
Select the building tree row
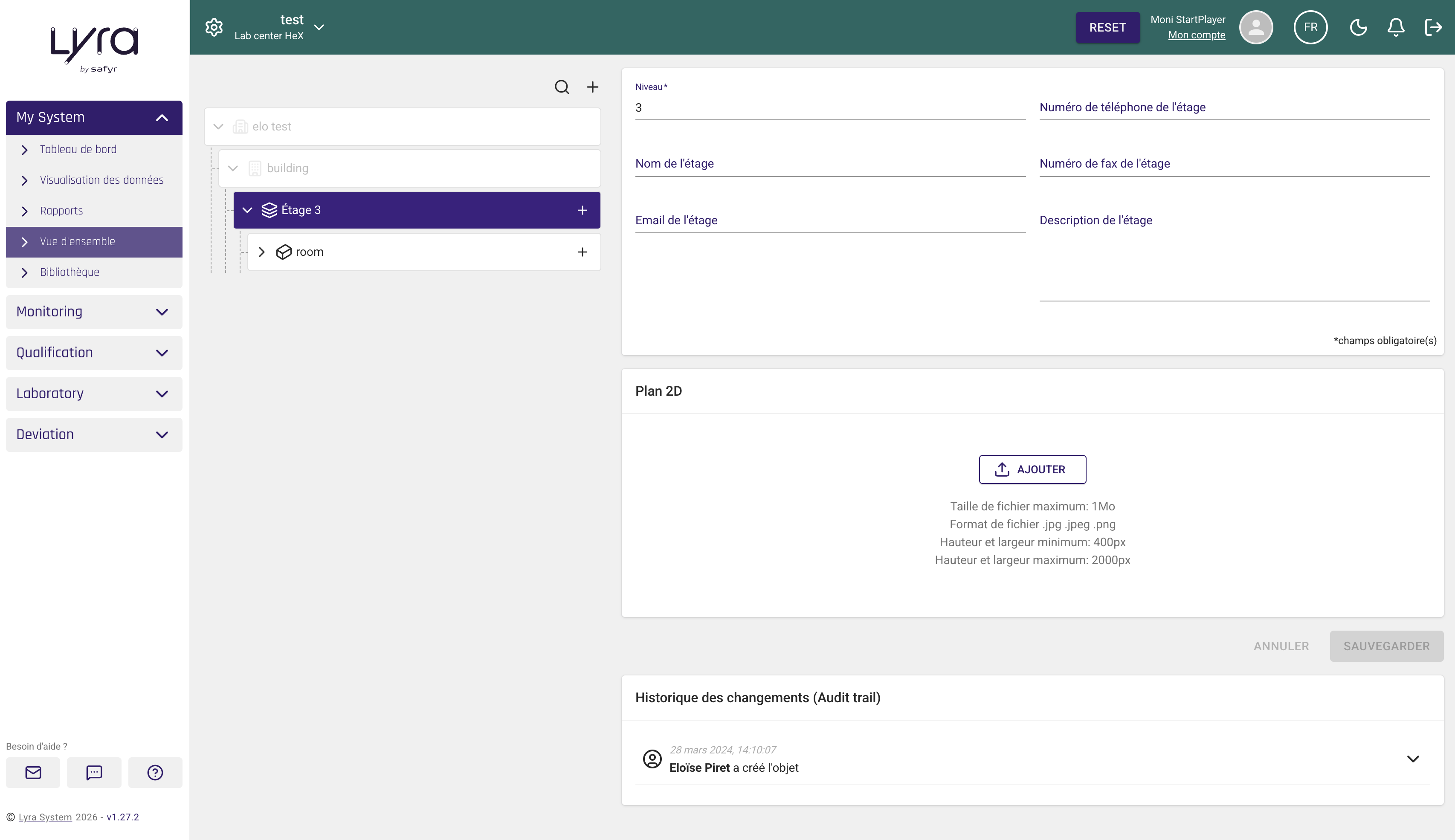tap(409, 168)
